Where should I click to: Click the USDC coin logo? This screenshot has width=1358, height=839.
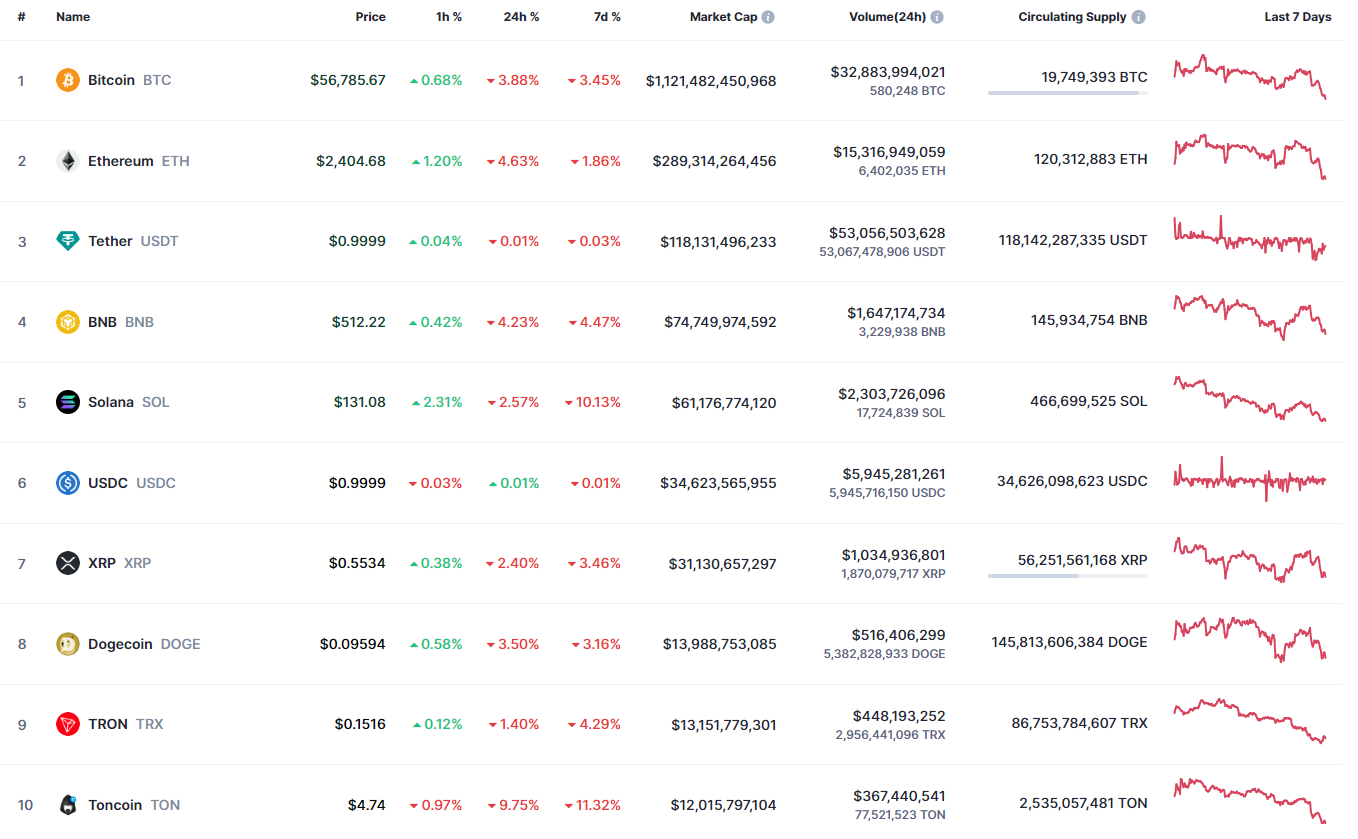[66, 483]
